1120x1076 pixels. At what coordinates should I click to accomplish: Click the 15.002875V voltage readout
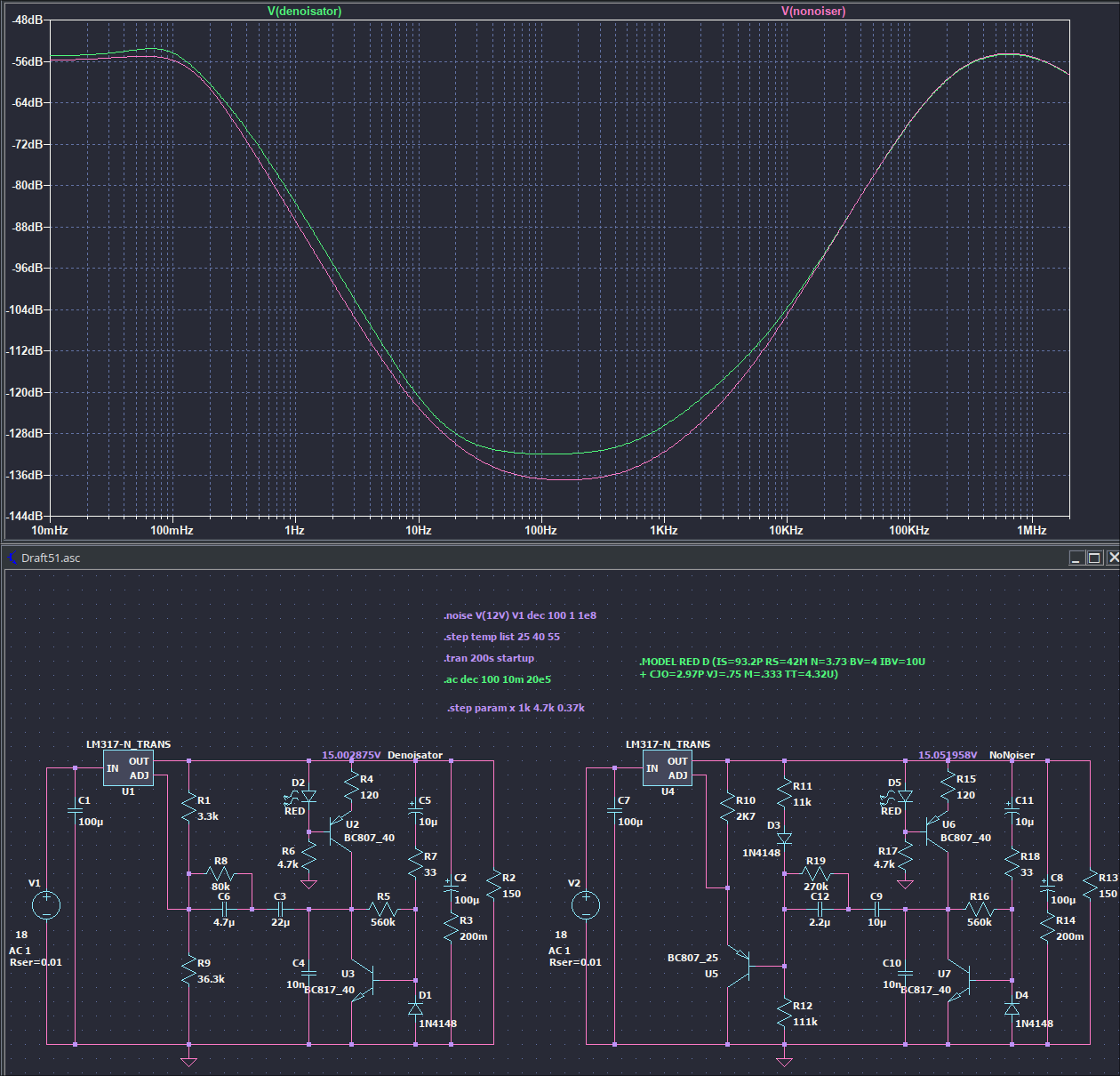coord(351,755)
